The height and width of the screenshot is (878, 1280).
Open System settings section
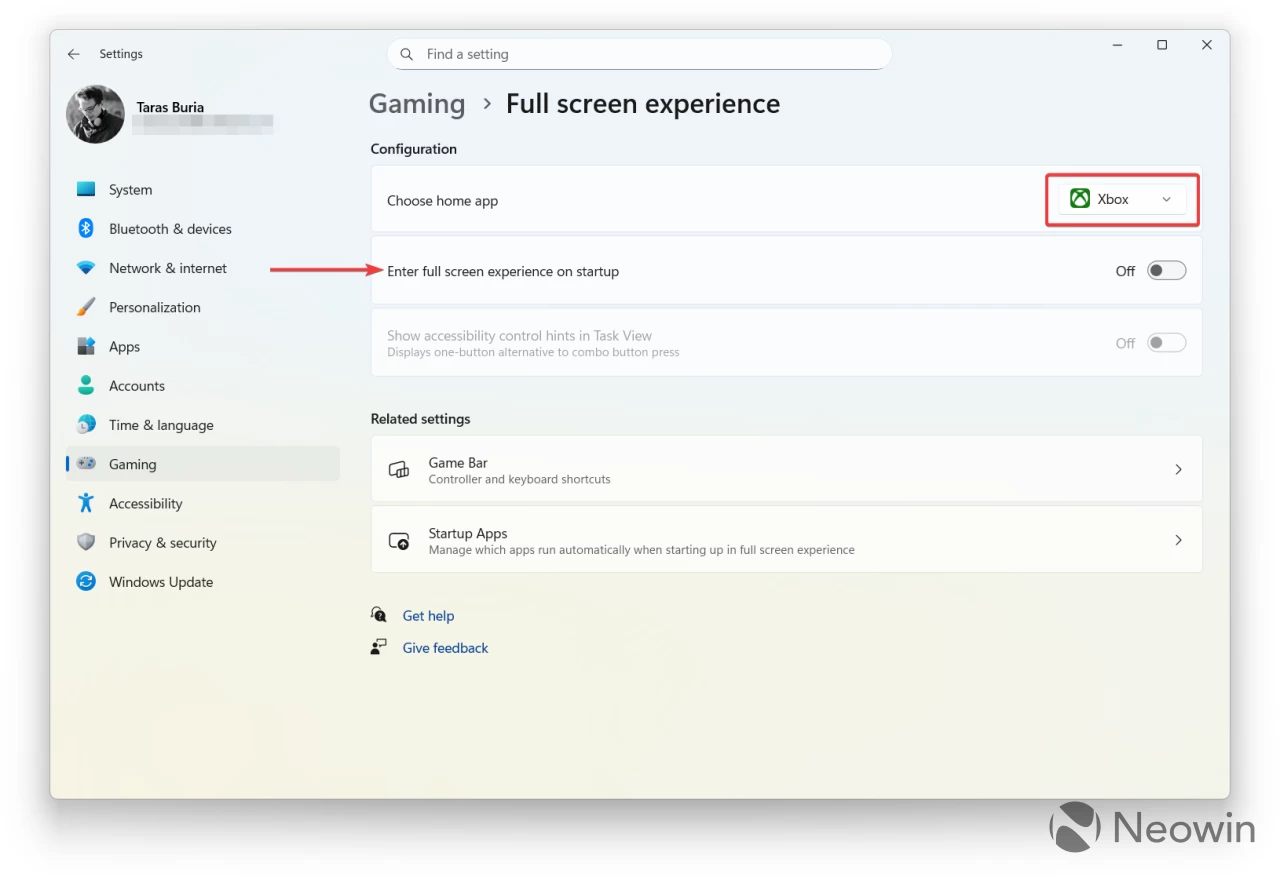pyautogui.click(x=203, y=190)
